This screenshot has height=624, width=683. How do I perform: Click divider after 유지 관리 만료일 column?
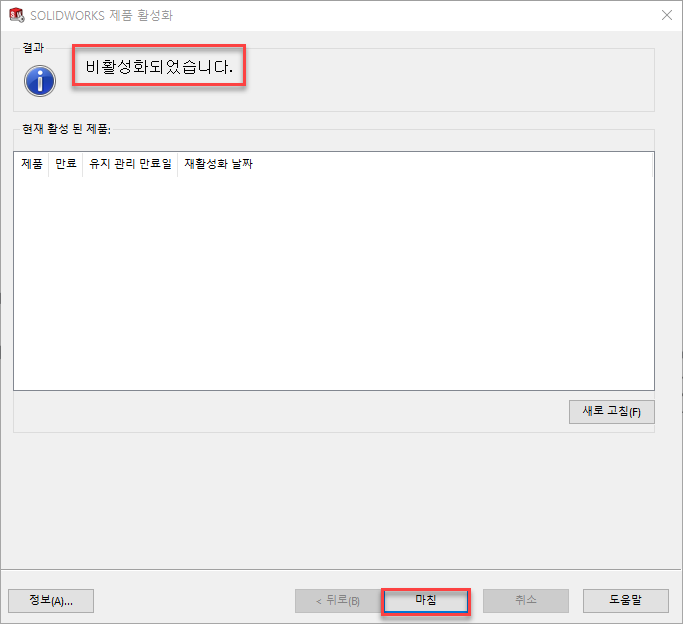click(177, 164)
